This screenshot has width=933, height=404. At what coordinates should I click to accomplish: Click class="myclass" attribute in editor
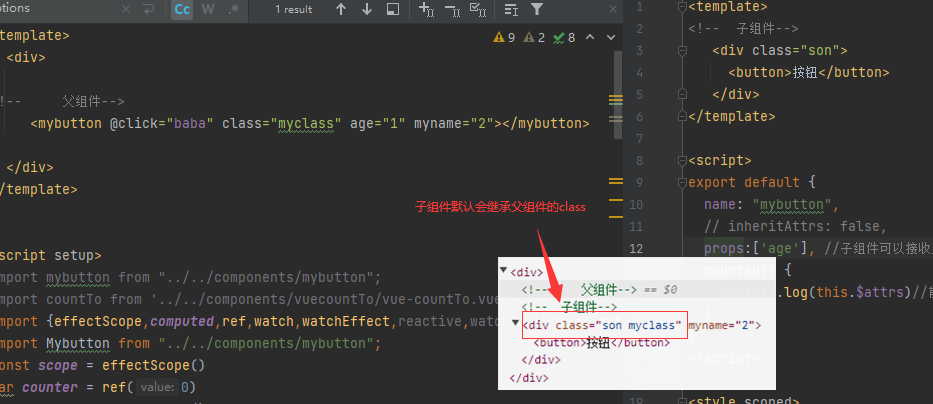282,124
